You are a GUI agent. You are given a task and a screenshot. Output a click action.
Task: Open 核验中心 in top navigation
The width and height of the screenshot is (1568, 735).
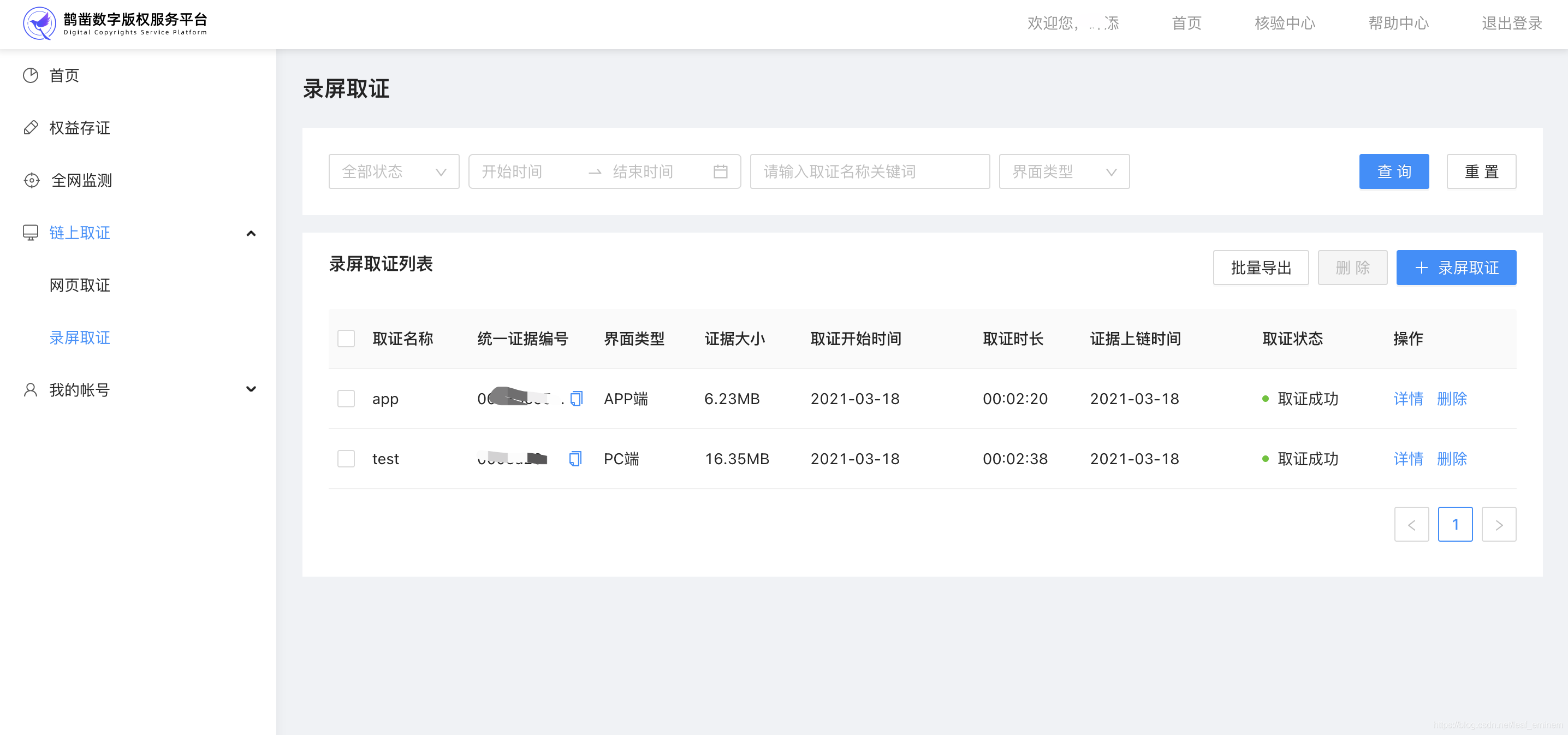(1285, 23)
